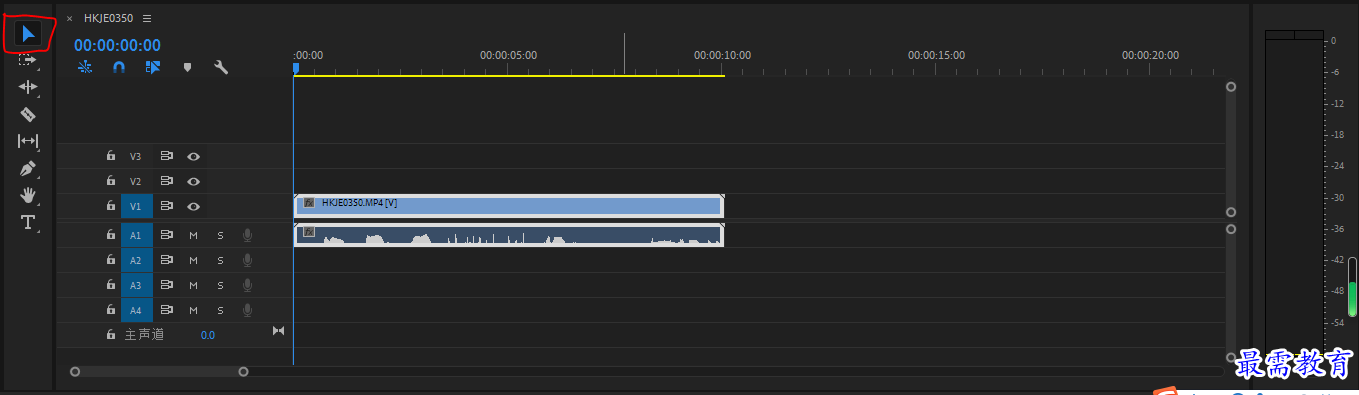Solo track A1
This screenshot has height=395, width=1359.
pos(221,235)
